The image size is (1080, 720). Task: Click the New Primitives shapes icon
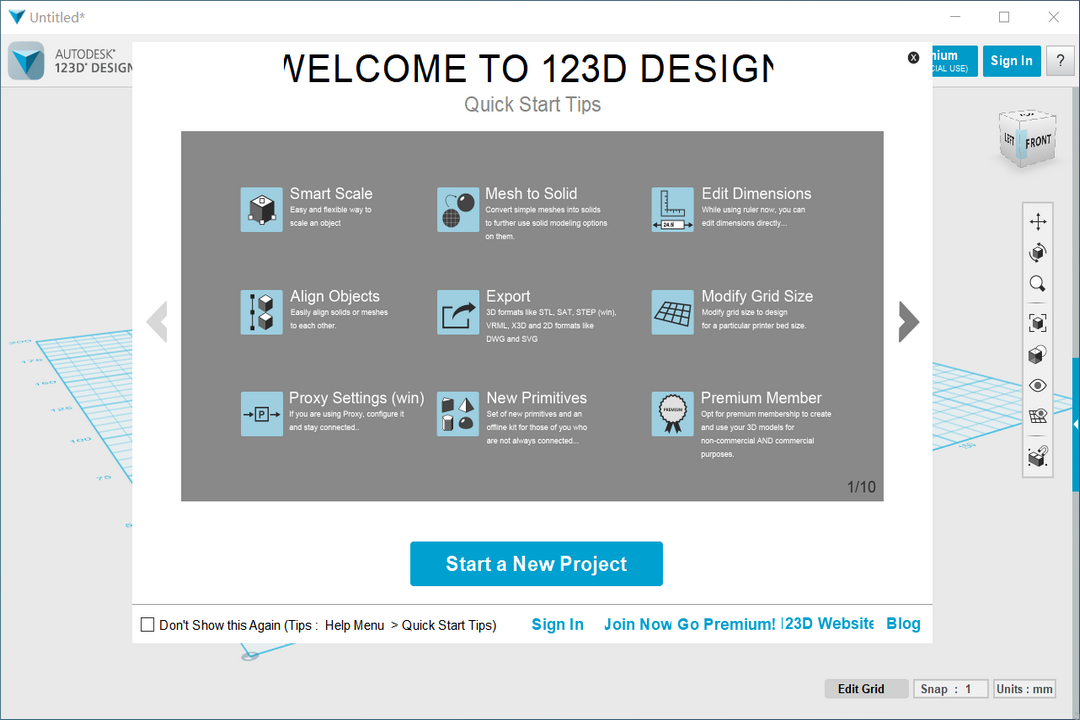click(457, 413)
